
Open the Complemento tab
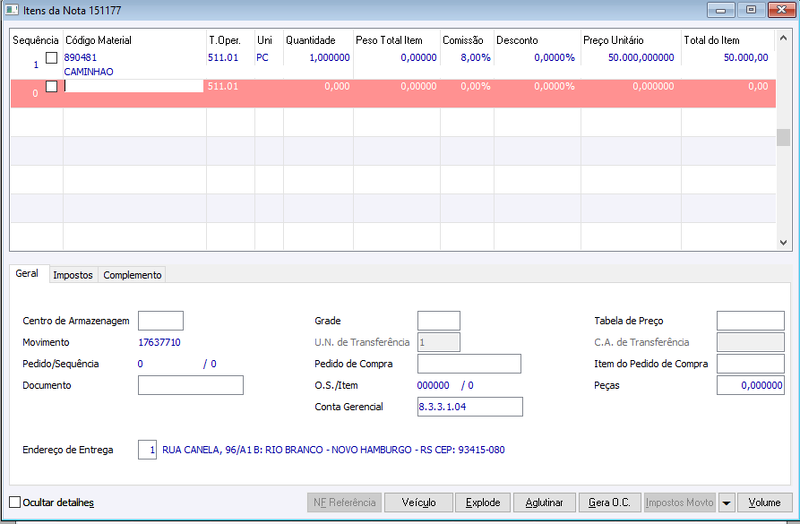tap(132, 275)
